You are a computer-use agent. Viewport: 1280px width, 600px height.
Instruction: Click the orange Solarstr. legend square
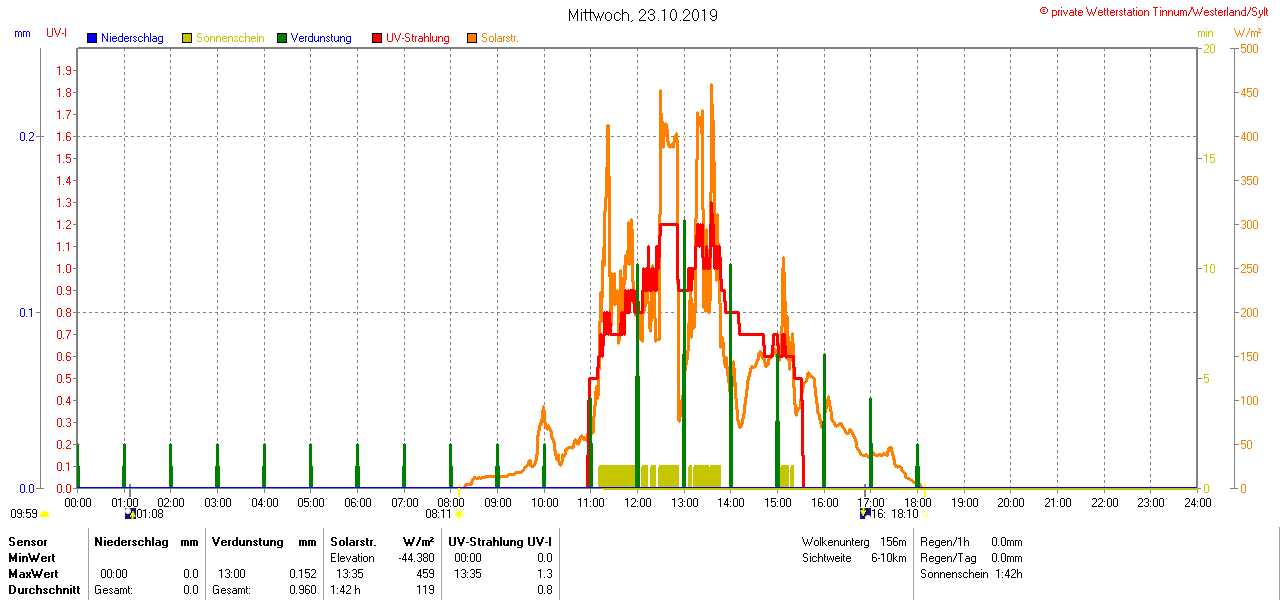472,38
